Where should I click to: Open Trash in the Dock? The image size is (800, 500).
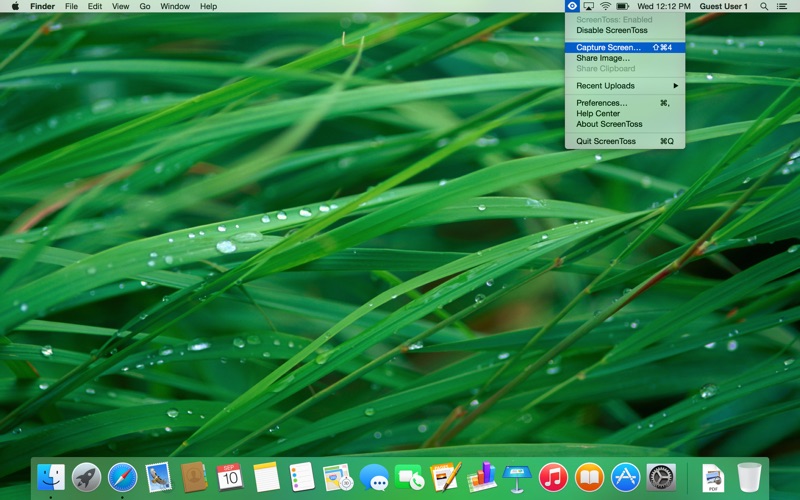pyautogui.click(x=749, y=477)
